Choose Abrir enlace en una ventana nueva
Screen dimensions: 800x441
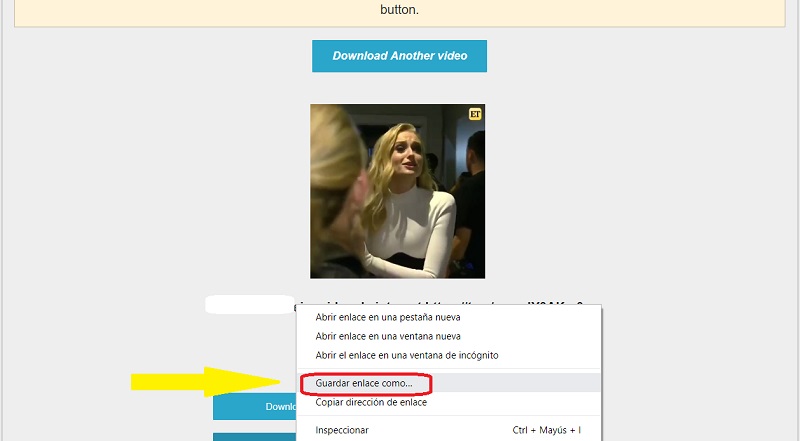click(x=448, y=336)
